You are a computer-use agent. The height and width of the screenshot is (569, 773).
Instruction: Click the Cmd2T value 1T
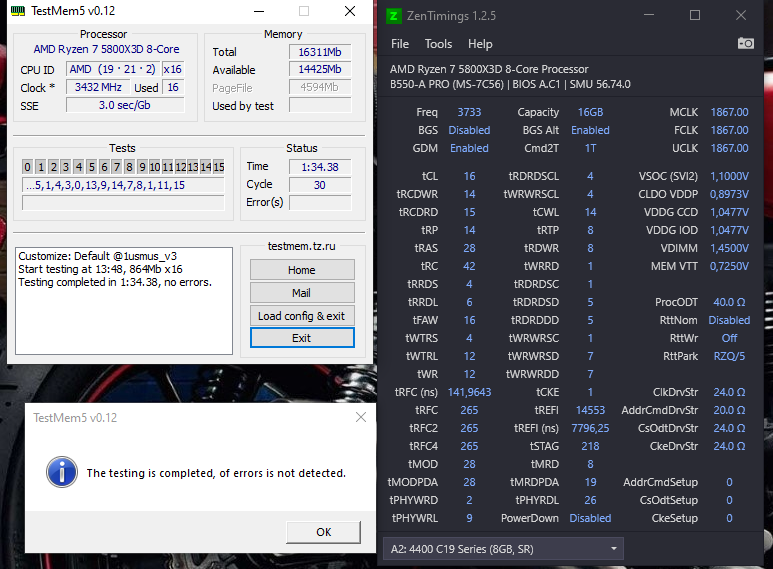[590, 148]
